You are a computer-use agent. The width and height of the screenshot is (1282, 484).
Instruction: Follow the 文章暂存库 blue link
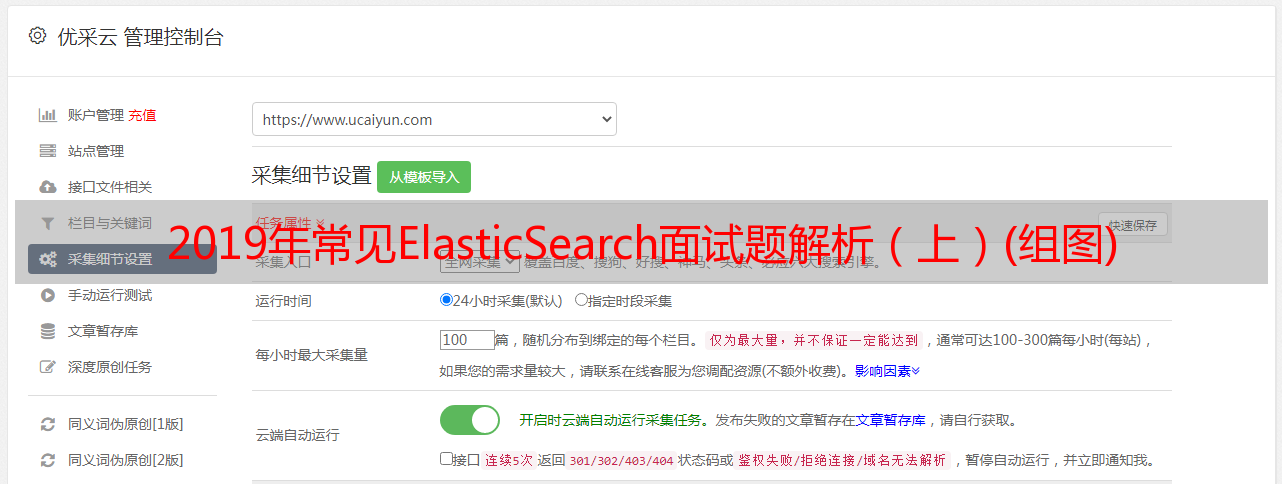click(890, 420)
